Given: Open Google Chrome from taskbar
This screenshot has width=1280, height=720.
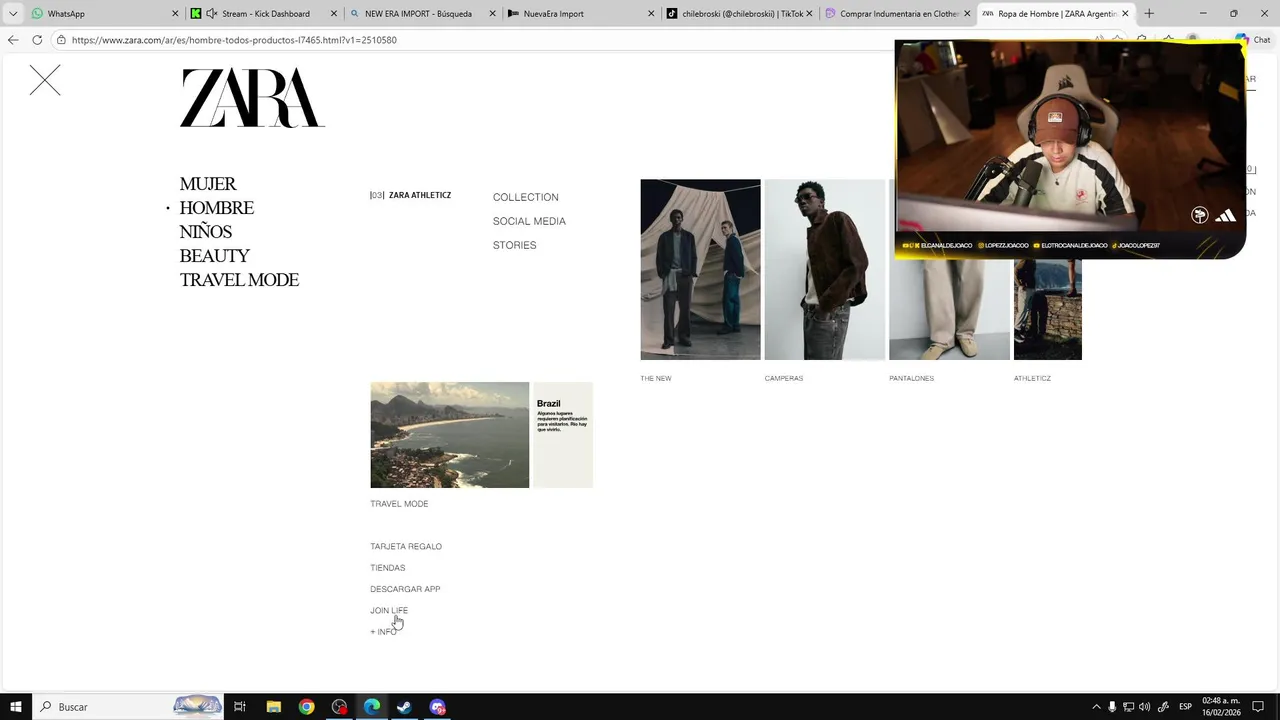Looking at the screenshot, I should (307, 707).
